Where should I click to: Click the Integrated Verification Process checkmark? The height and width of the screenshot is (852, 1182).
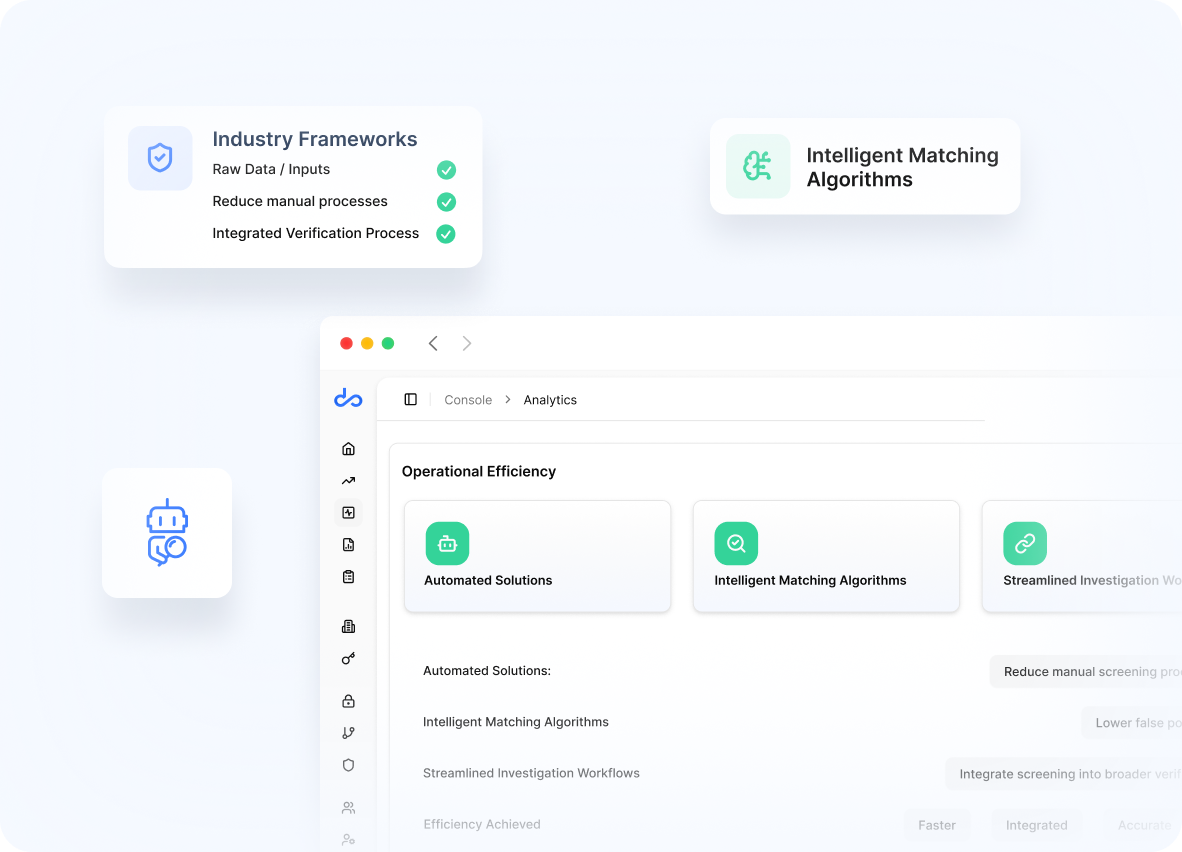(446, 234)
